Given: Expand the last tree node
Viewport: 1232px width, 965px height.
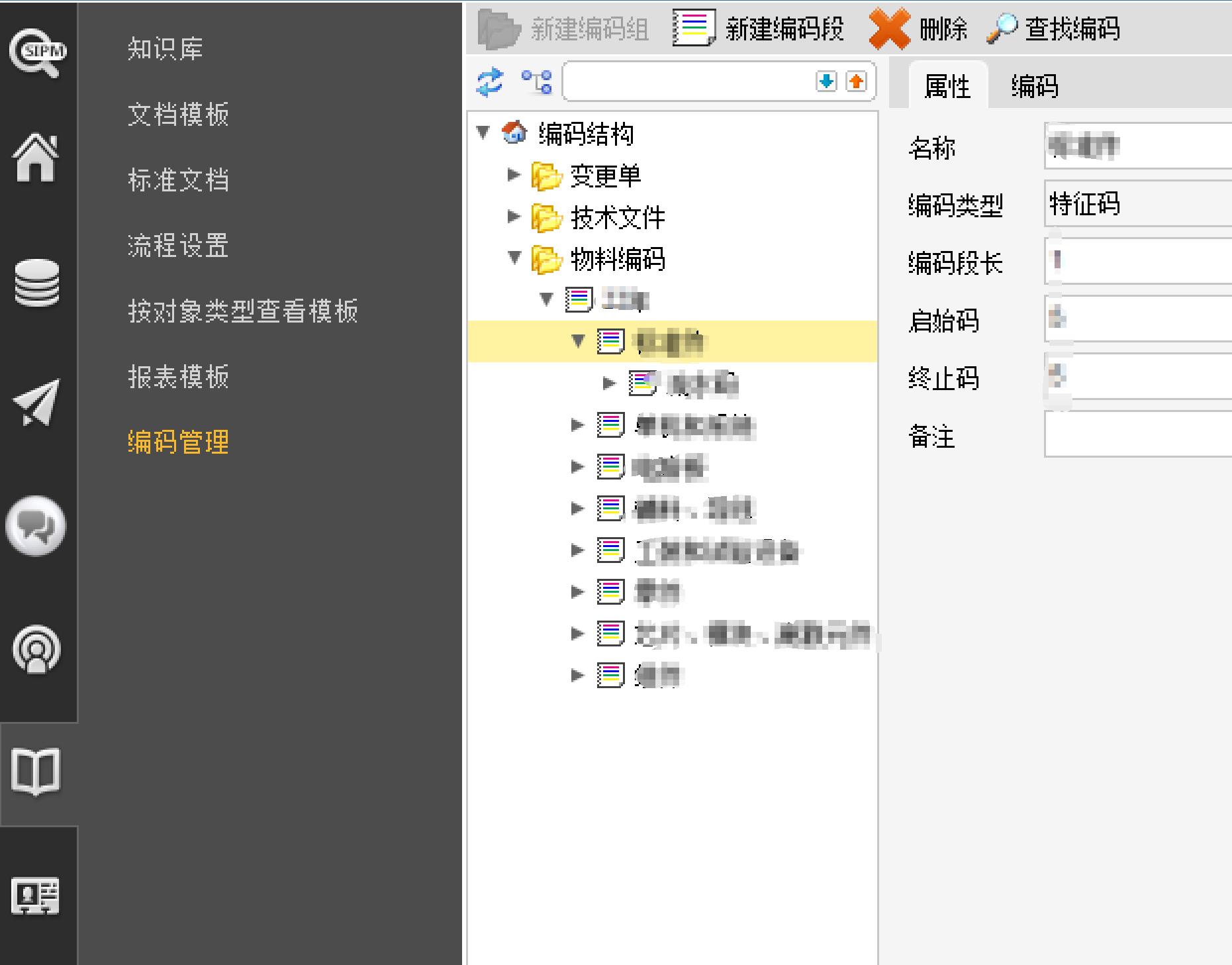Looking at the screenshot, I should coord(578,675).
